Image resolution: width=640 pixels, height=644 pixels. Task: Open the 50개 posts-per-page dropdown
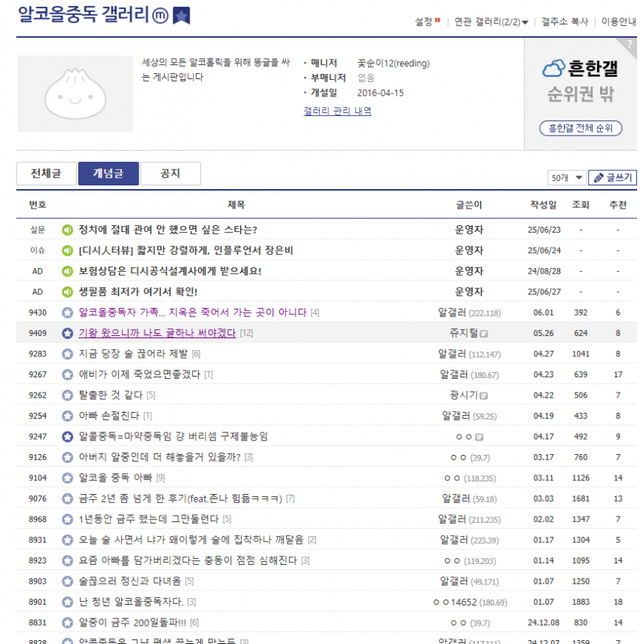pos(565,177)
